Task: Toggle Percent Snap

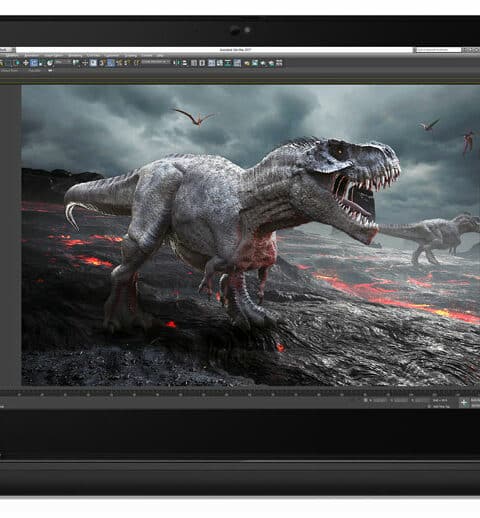Action: [119, 63]
